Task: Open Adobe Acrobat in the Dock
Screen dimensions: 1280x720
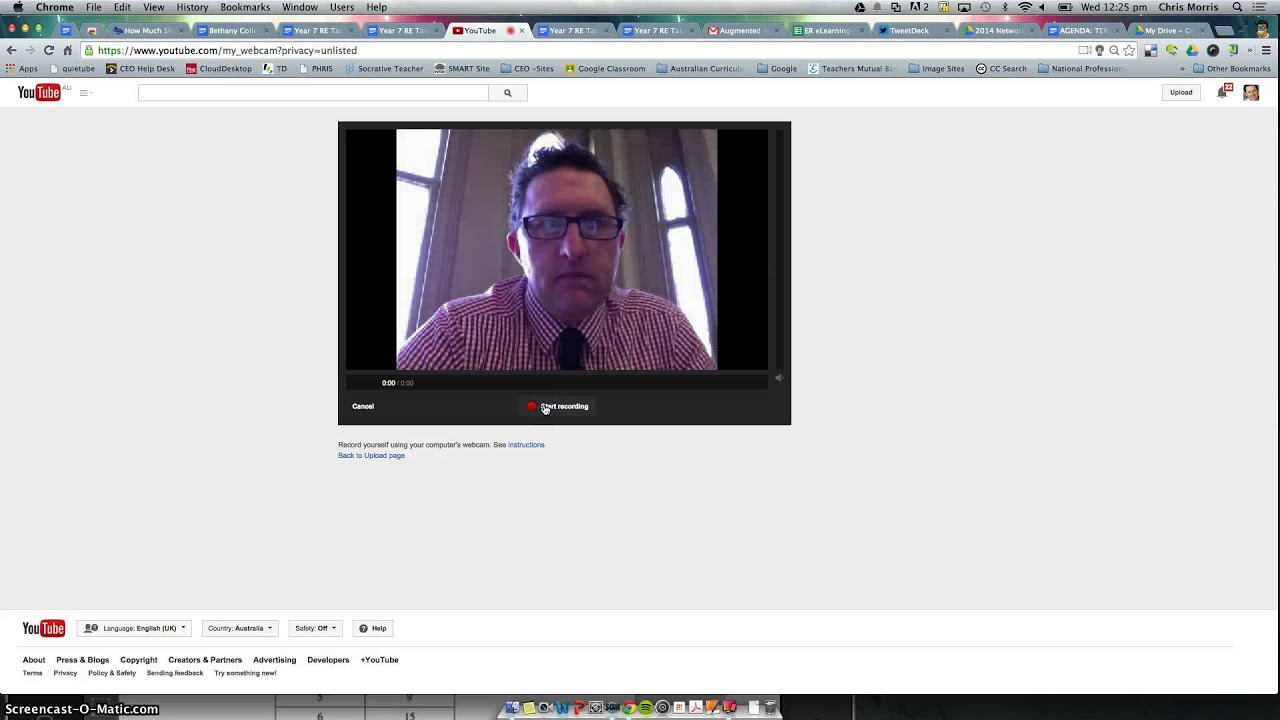Action: click(x=696, y=707)
